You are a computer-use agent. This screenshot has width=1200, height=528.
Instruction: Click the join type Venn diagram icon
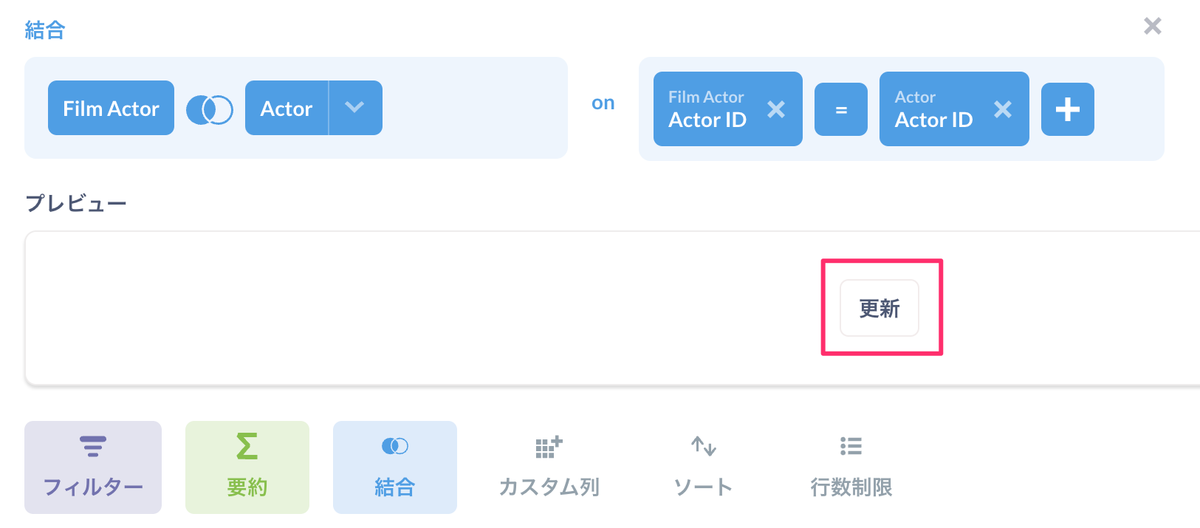point(210,109)
